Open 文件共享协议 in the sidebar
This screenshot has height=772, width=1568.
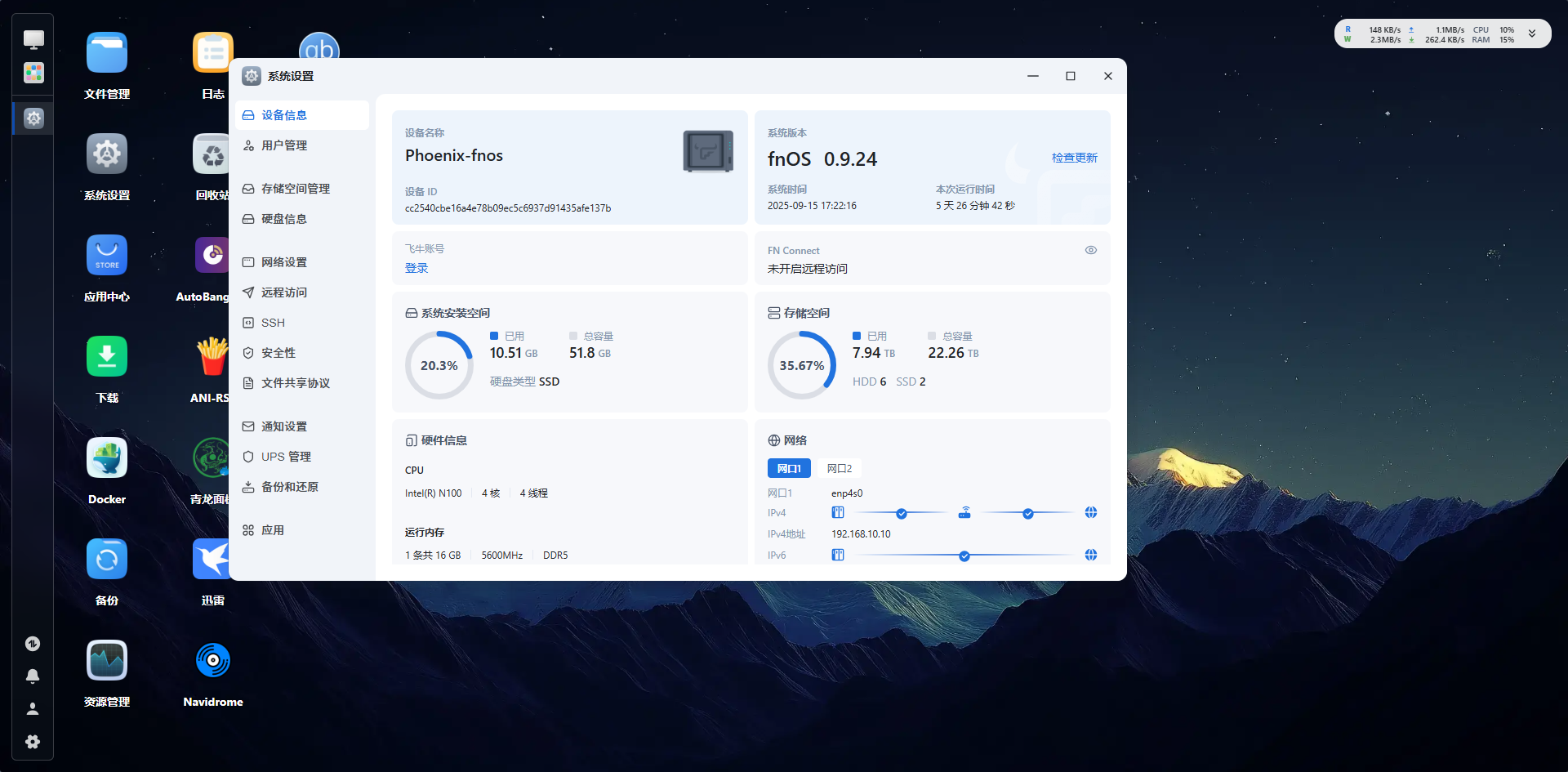(302, 383)
